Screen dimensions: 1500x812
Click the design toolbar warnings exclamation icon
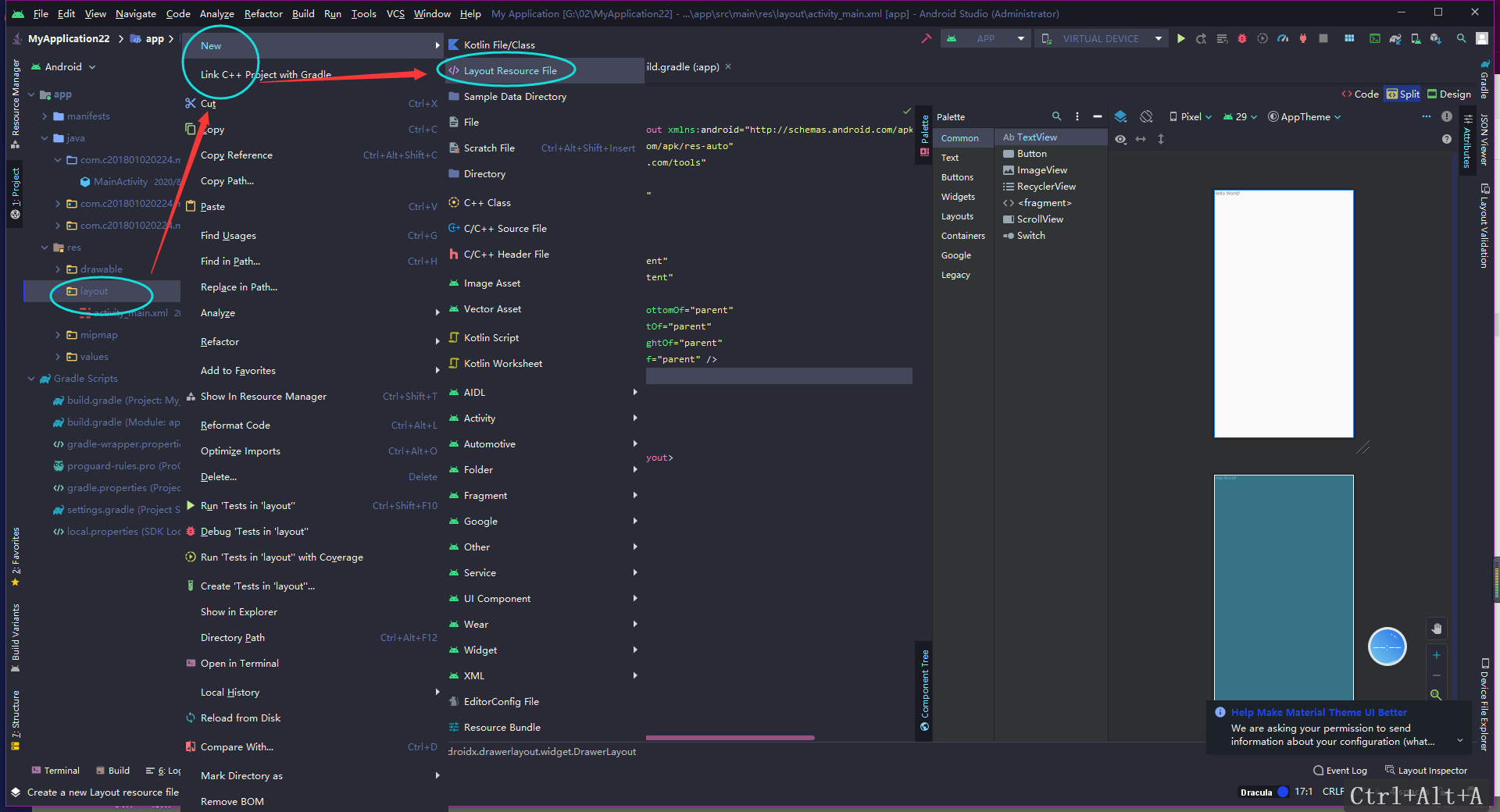click(x=1447, y=116)
